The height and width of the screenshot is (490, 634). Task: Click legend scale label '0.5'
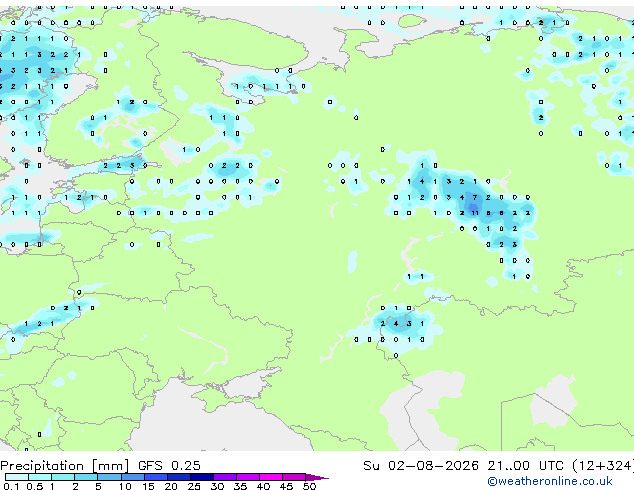(x=35, y=486)
